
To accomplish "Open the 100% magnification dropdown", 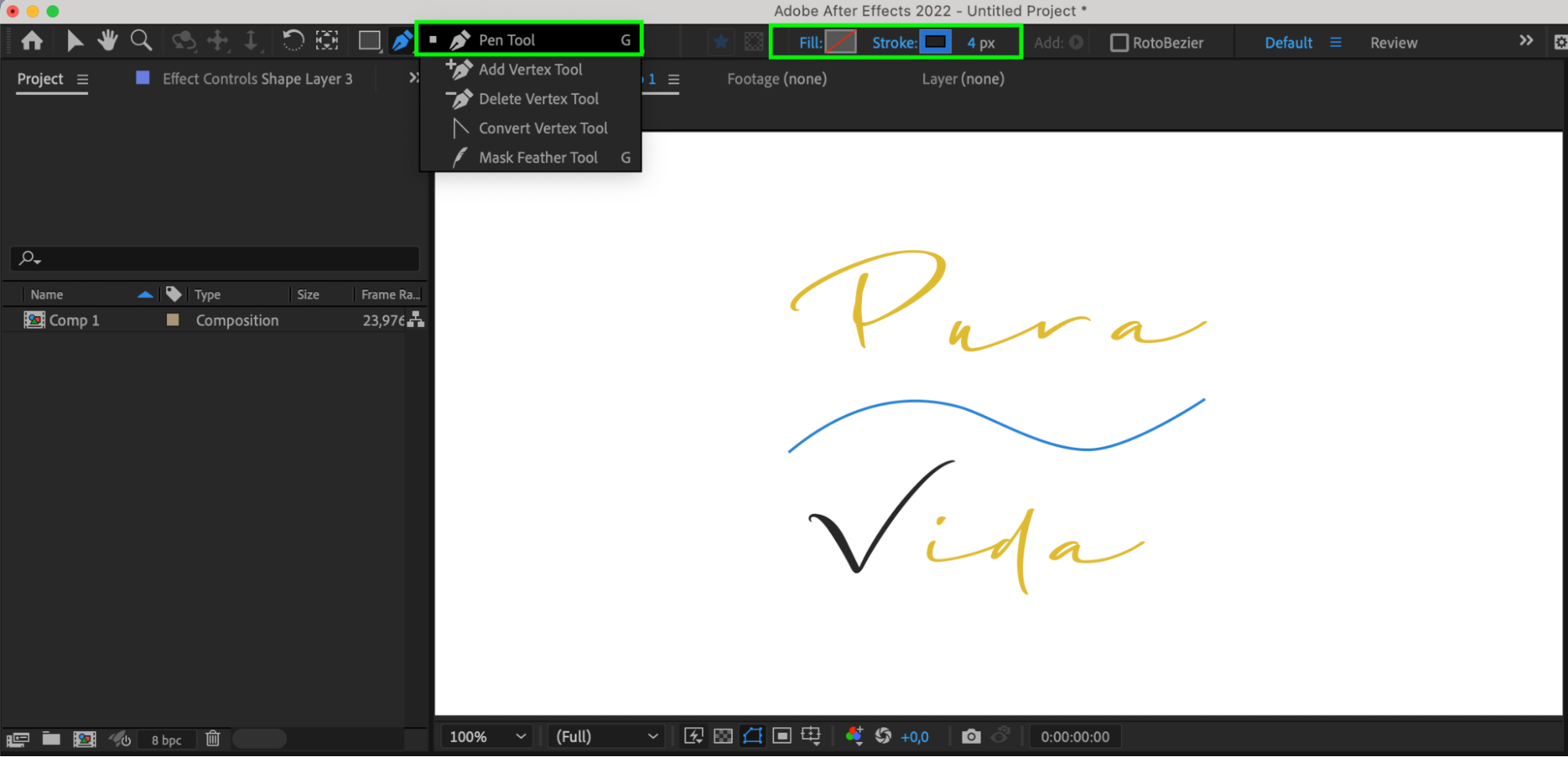I will click(486, 737).
